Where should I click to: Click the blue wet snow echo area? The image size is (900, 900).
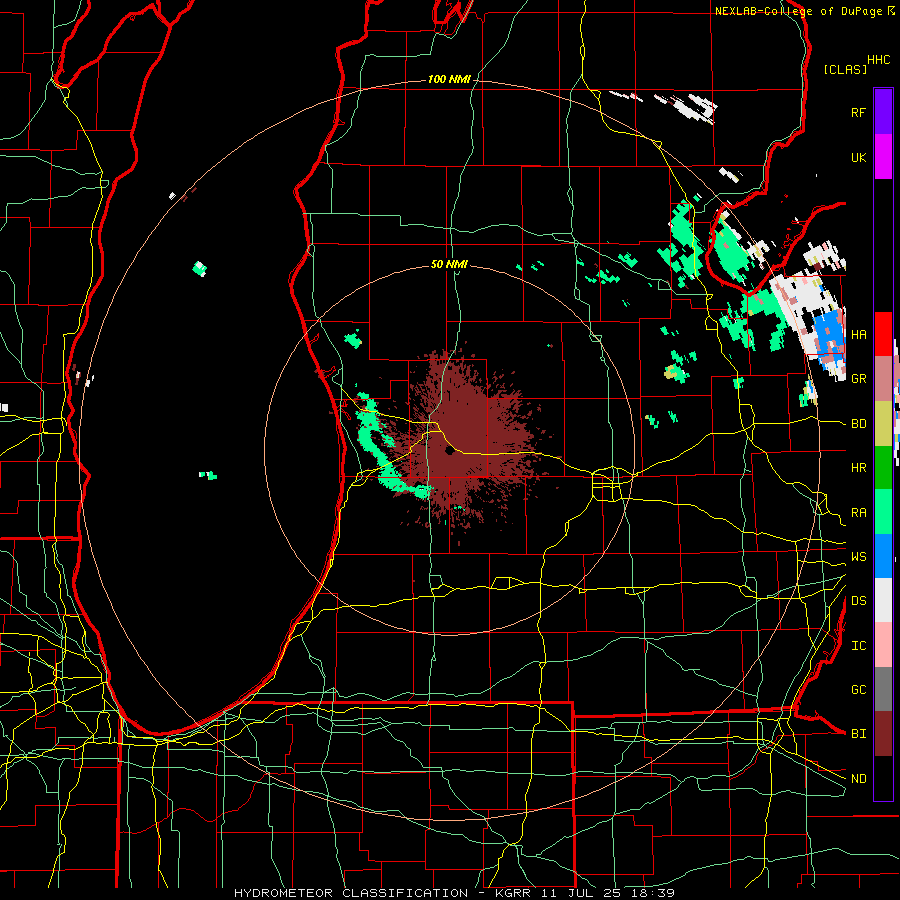coord(829,338)
